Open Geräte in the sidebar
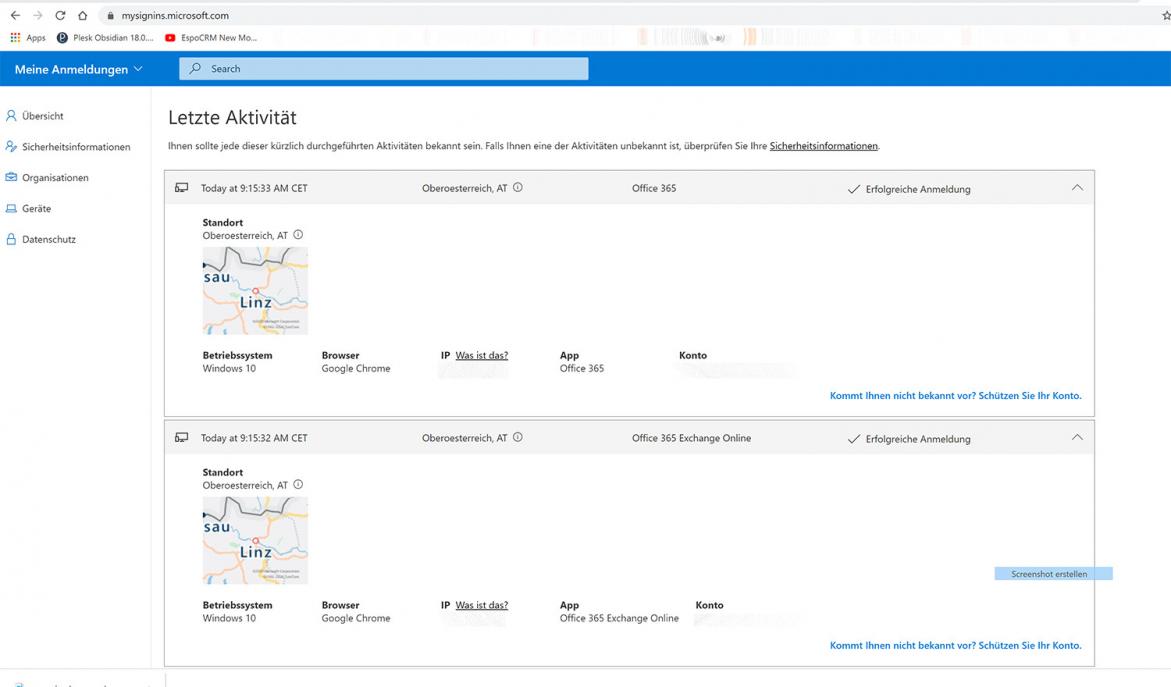1171x687 pixels. [37, 208]
